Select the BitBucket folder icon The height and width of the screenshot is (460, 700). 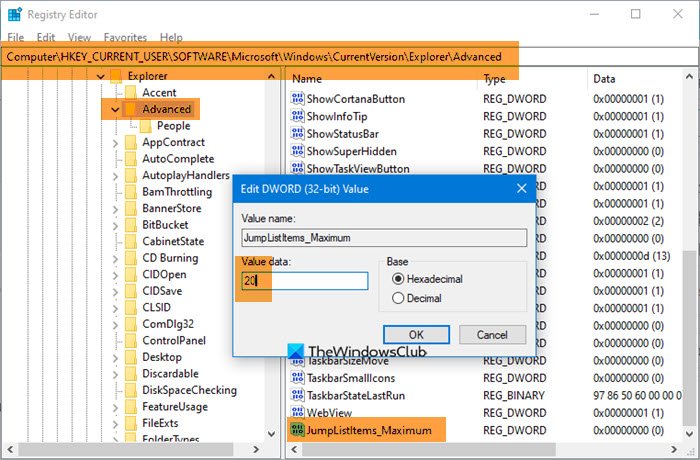pyautogui.click(x=131, y=225)
